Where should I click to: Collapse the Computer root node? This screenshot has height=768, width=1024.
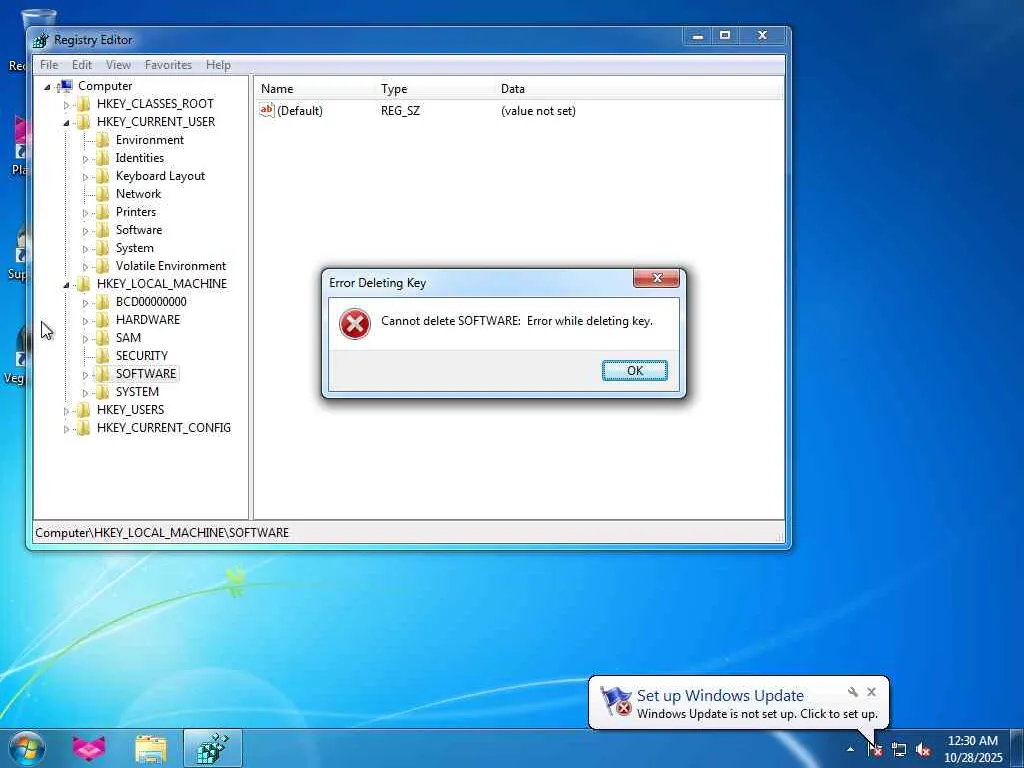point(47,86)
